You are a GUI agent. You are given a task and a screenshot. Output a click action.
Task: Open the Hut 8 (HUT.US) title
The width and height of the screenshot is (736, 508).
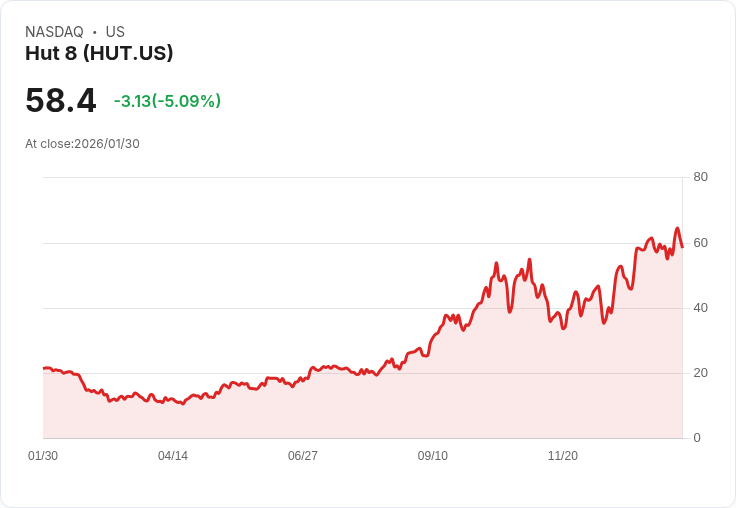tap(99, 53)
